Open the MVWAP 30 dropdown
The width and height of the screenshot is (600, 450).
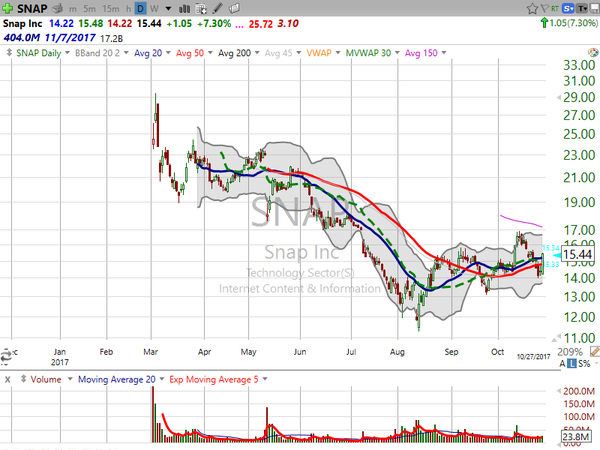click(397, 52)
